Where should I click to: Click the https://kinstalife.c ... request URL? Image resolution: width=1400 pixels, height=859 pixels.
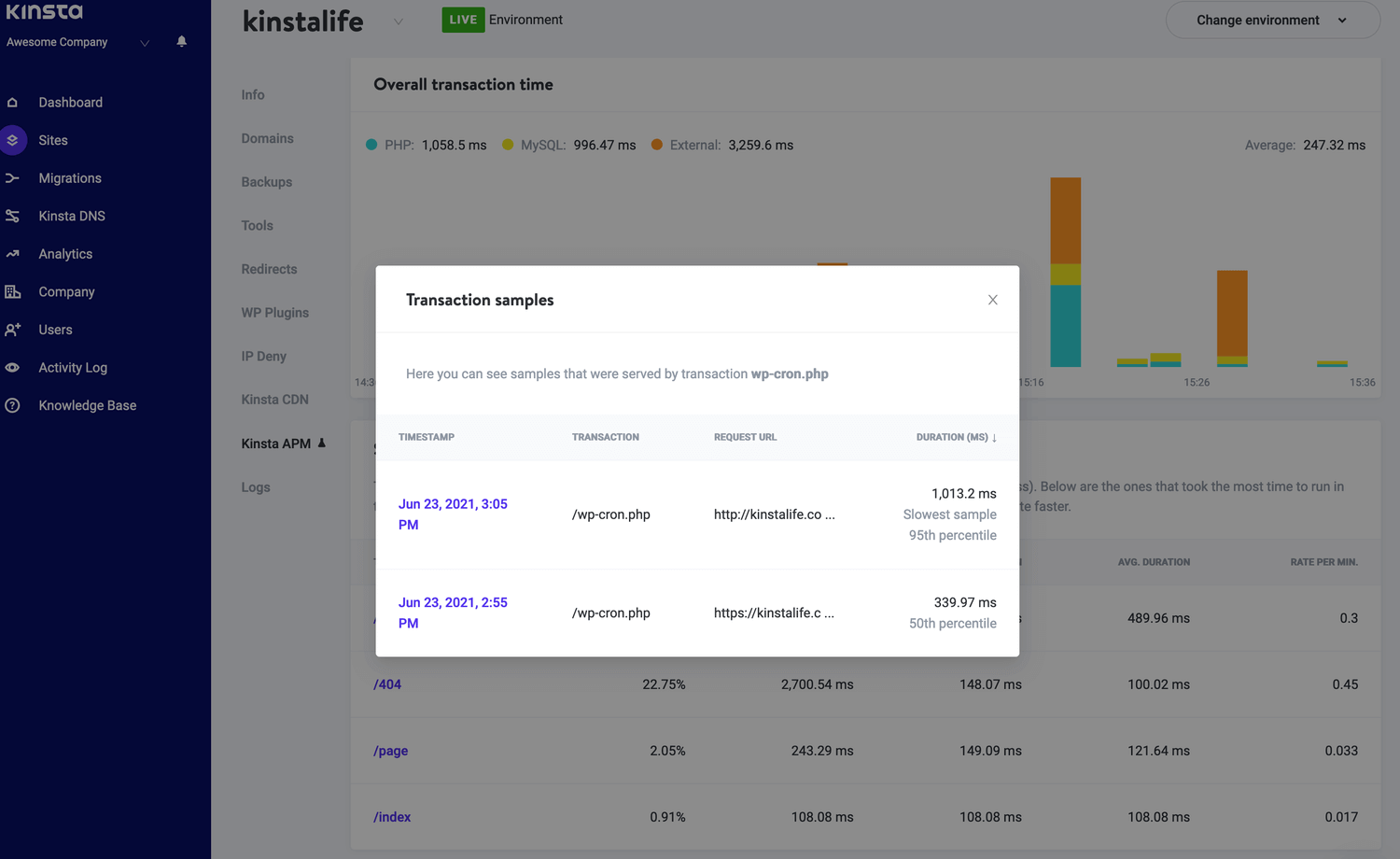tap(774, 613)
